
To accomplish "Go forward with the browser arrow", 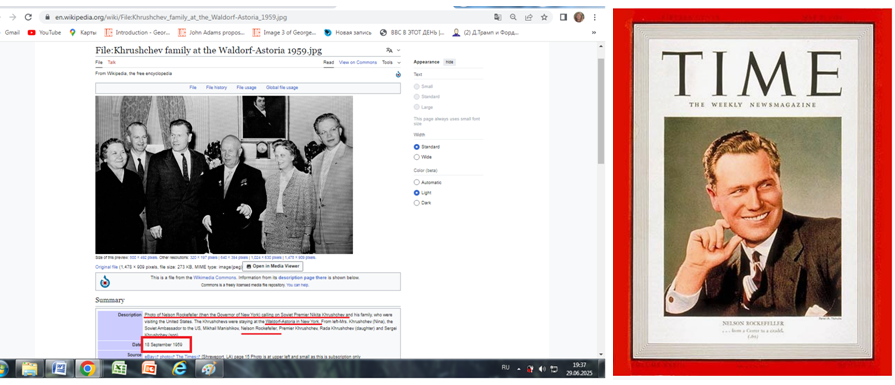I will (x=13, y=17).
